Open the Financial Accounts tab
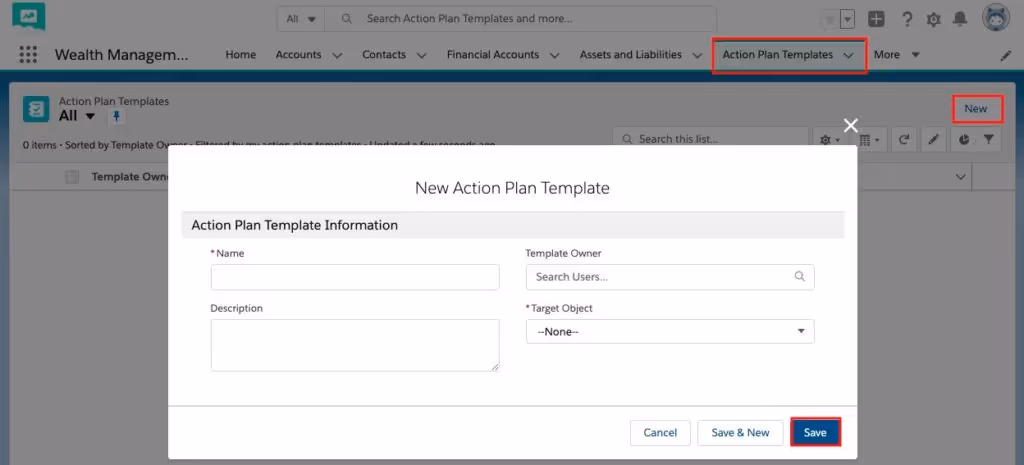The width and height of the screenshot is (1024, 465). tap(493, 55)
